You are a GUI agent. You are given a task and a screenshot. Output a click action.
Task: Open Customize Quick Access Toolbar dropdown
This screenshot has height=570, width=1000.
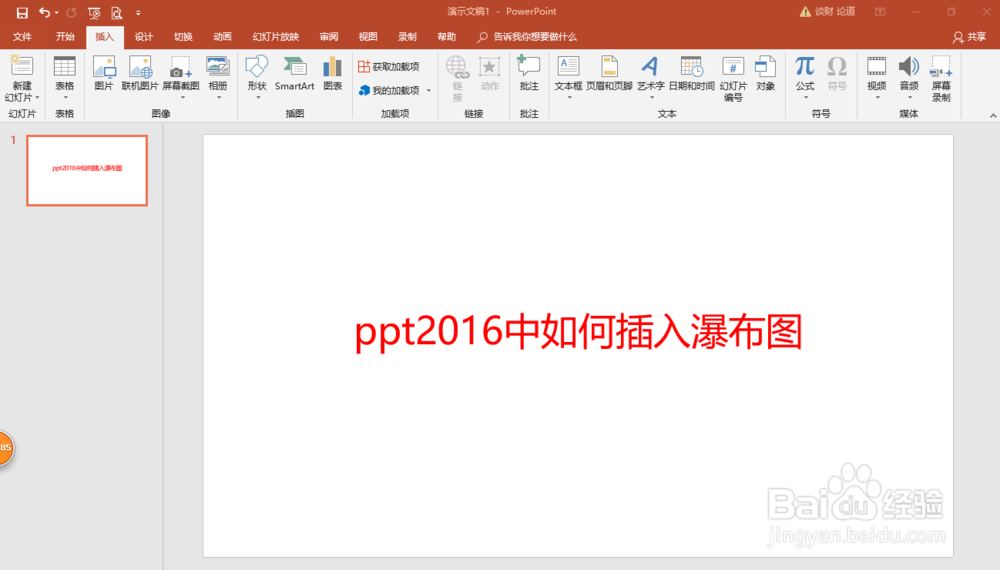coord(138,13)
